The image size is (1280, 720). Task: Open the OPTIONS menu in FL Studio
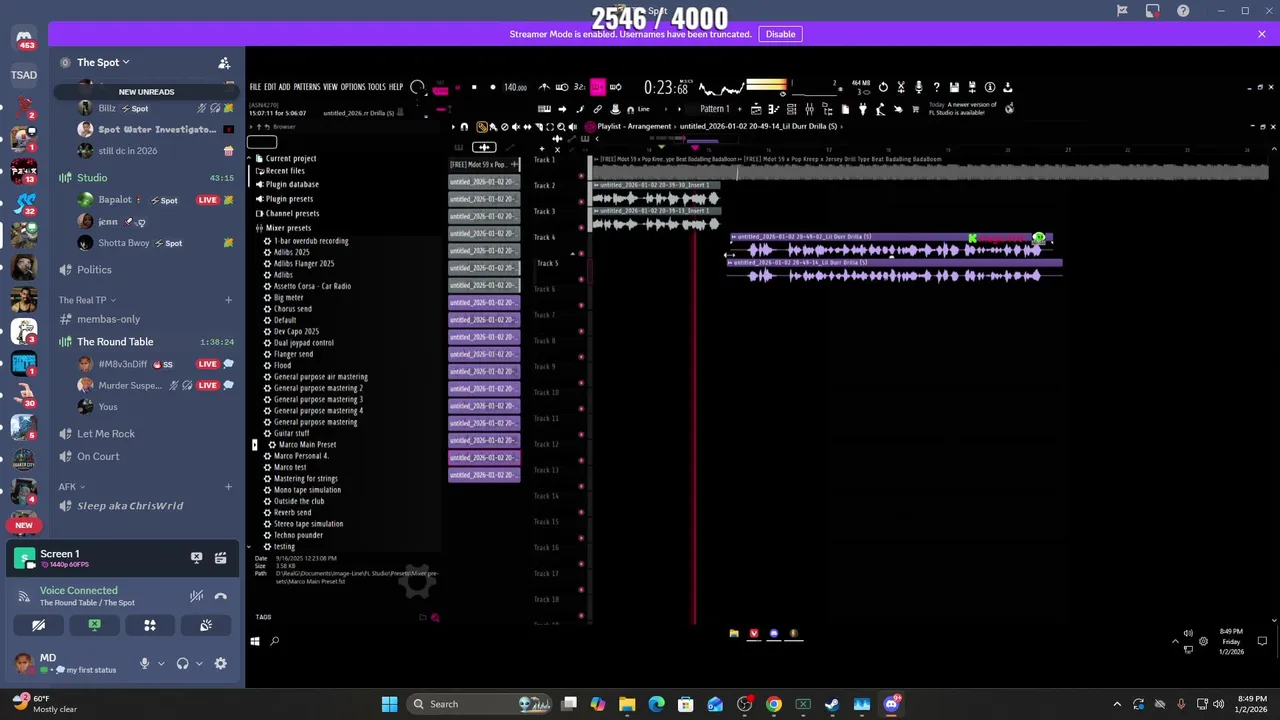[353, 87]
